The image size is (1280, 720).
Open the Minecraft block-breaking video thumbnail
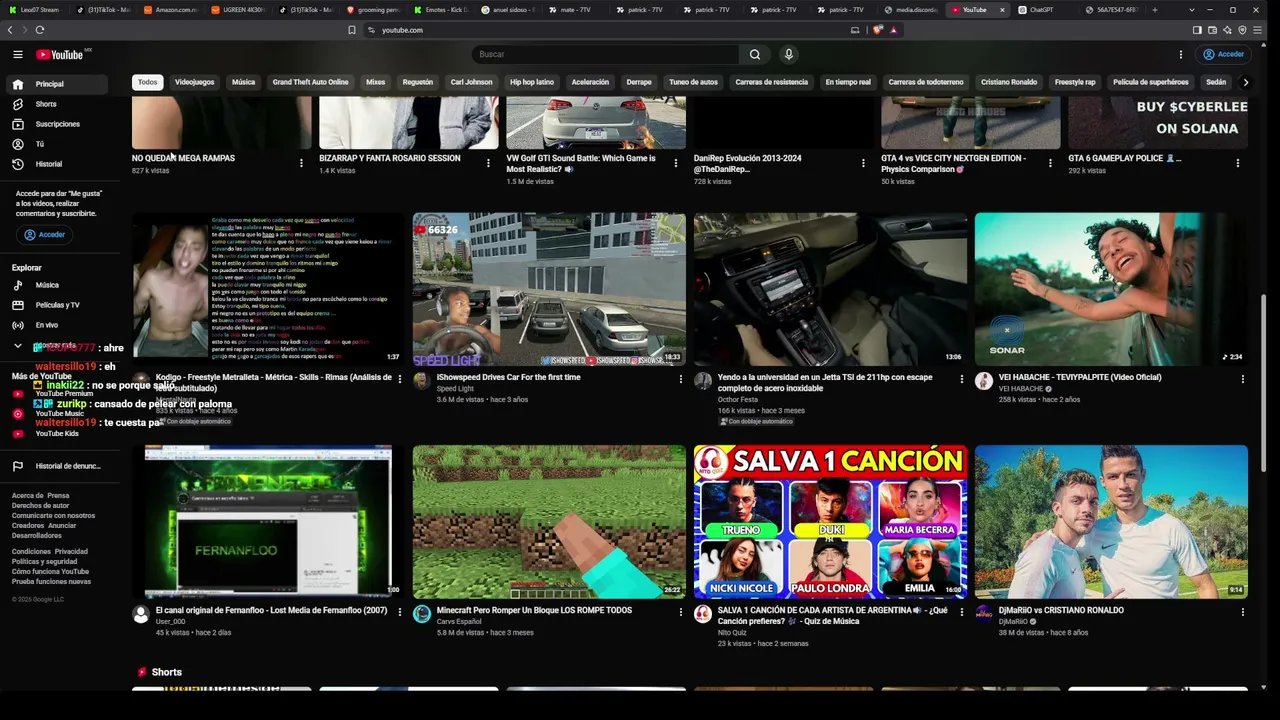[549, 522]
